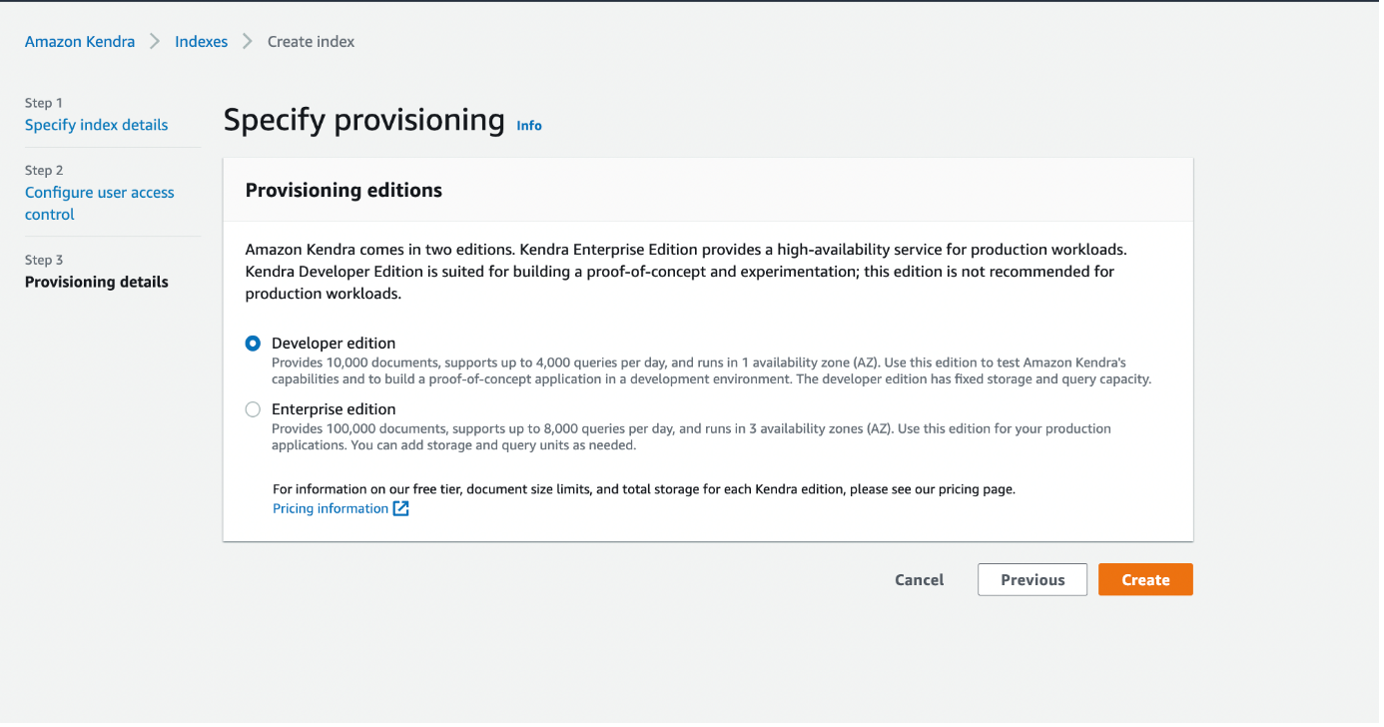This screenshot has width=1384, height=727.
Task: Select the Enterprise edition radio button
Action: (x=253, y=410)
